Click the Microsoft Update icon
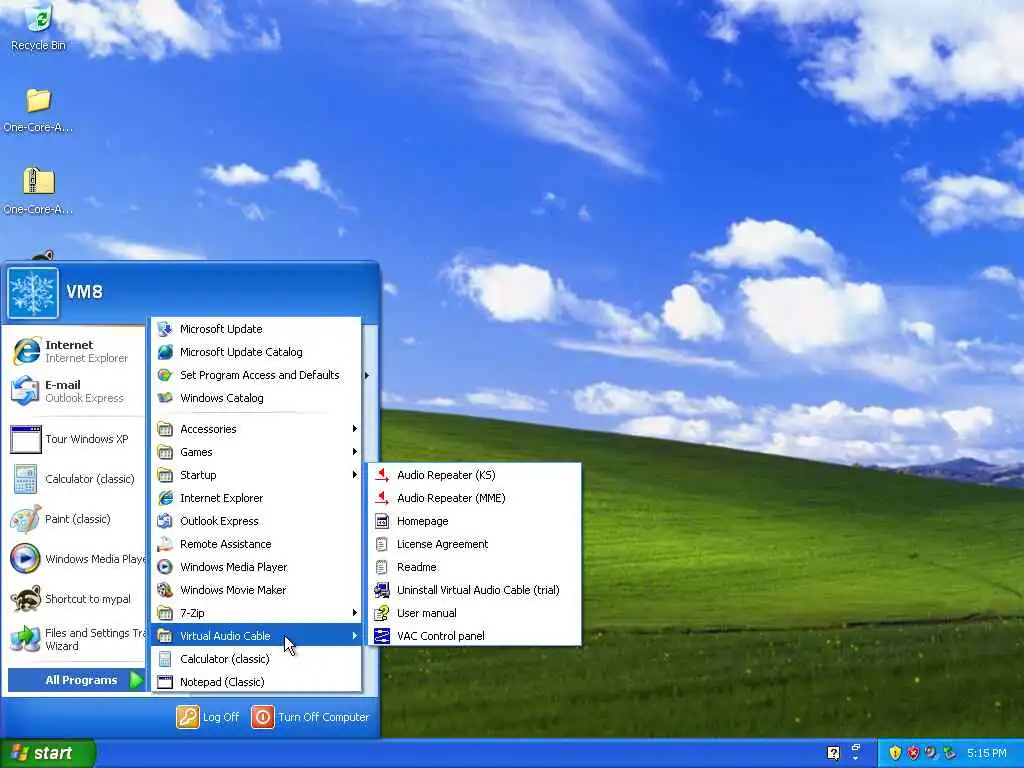The image size is (1024, 768). tap(165, 328)
